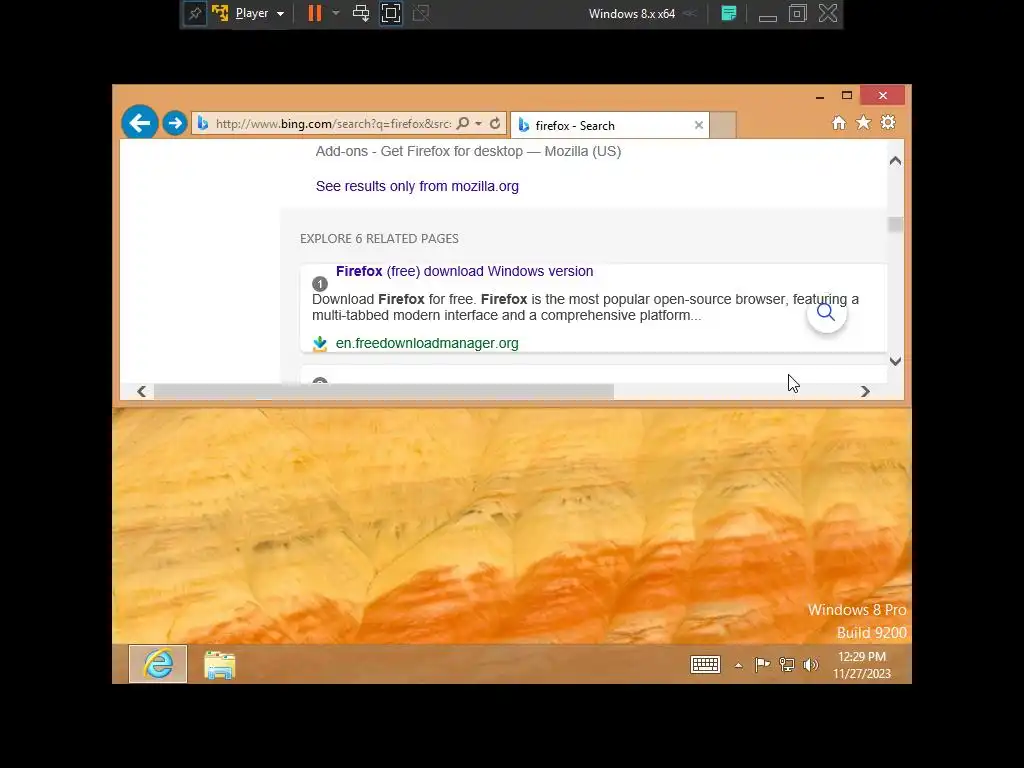The image size is (1024, 768).
Task: Click the floating blue search magnifier button
Action: click(826, 313)
